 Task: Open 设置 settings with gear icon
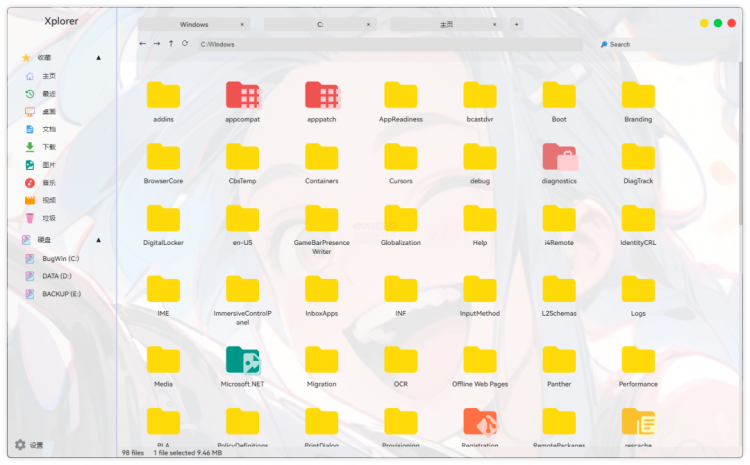pos(29,445)
